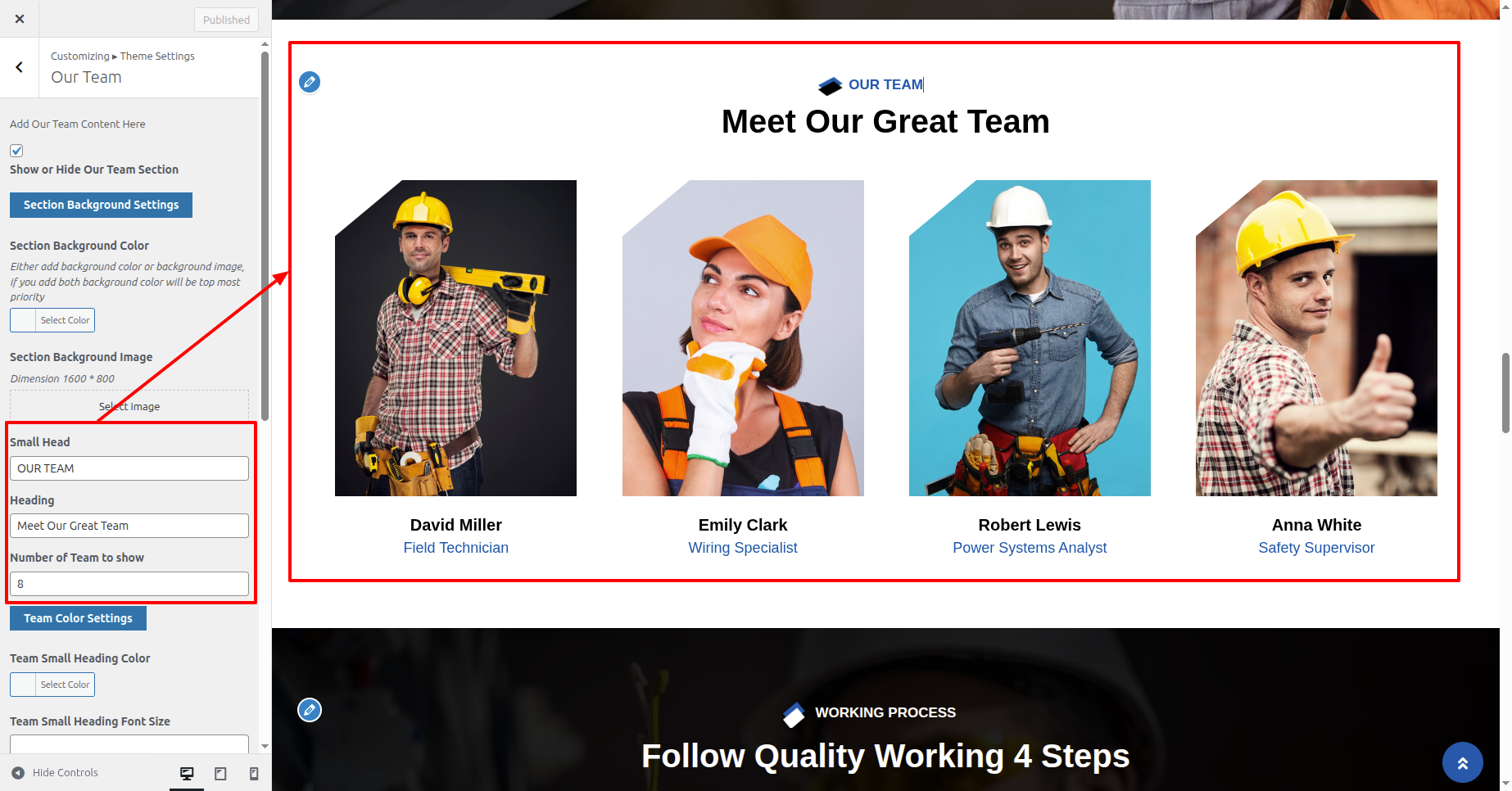Click the edit pencil icon beside Our Team section

[310, 82]
